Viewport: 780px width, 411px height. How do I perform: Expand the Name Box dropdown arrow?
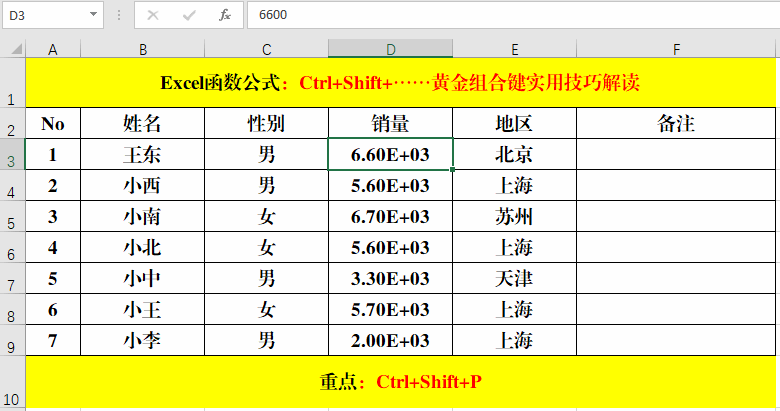(93, 14)
